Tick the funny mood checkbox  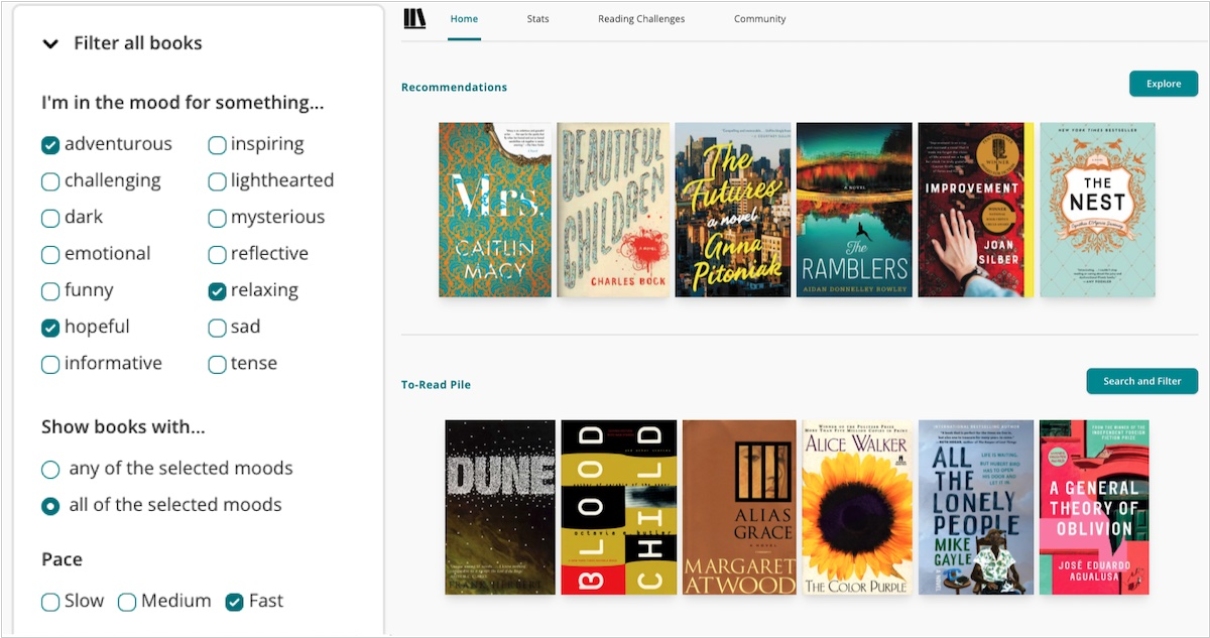click(50, 291)
